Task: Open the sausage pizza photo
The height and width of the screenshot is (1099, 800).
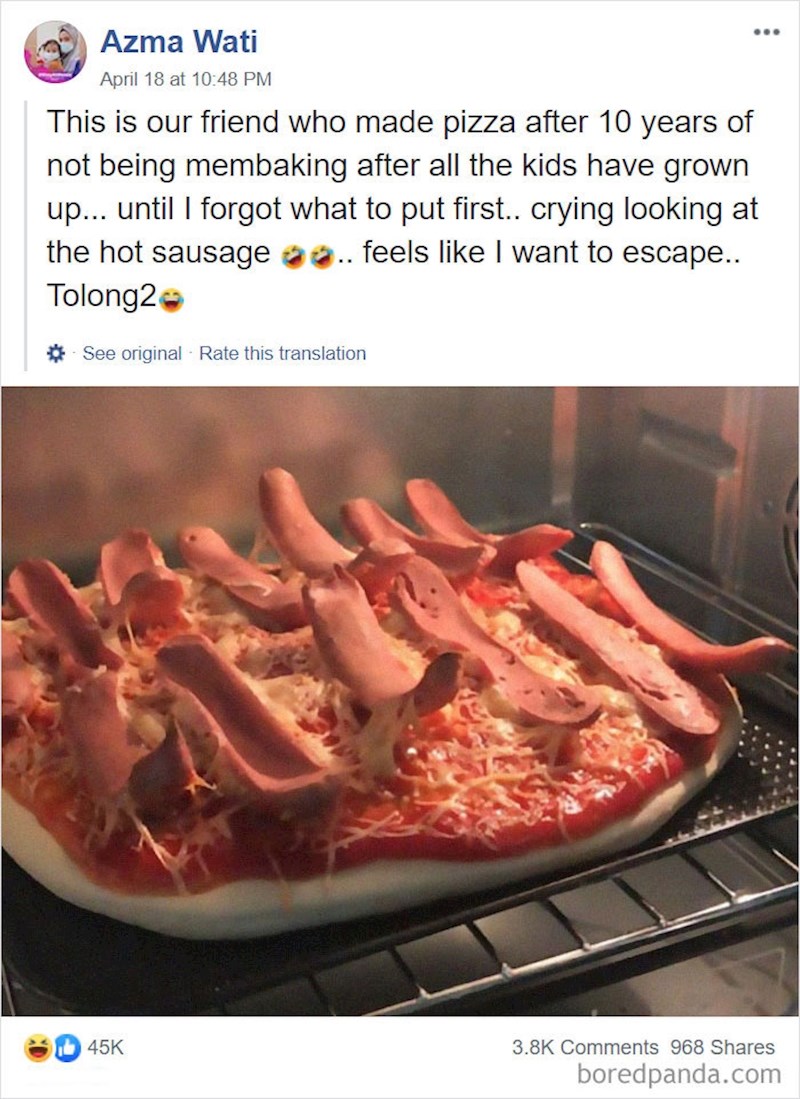Action: [400, 700]
